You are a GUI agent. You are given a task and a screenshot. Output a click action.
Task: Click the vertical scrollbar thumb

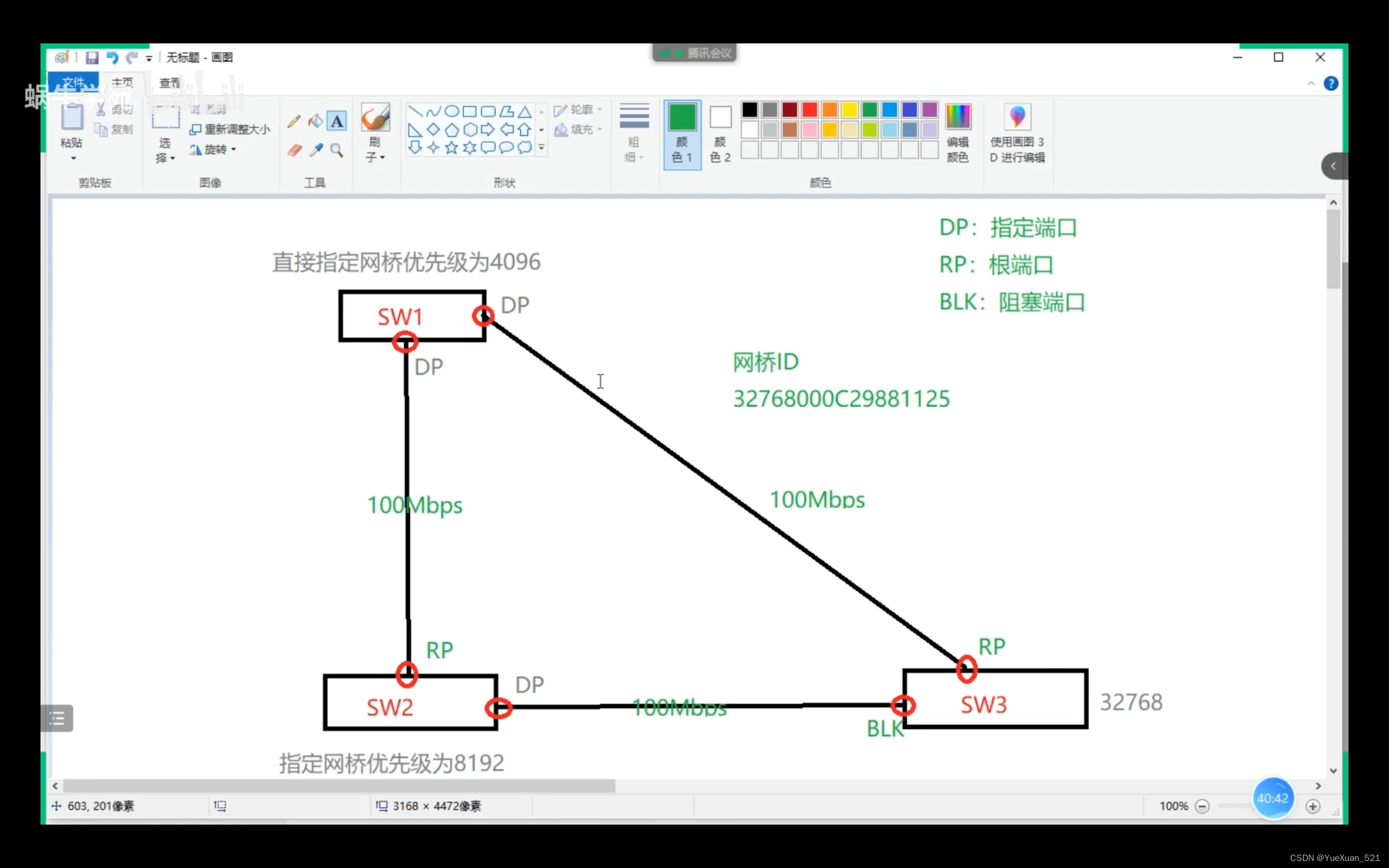[1333, 249]
